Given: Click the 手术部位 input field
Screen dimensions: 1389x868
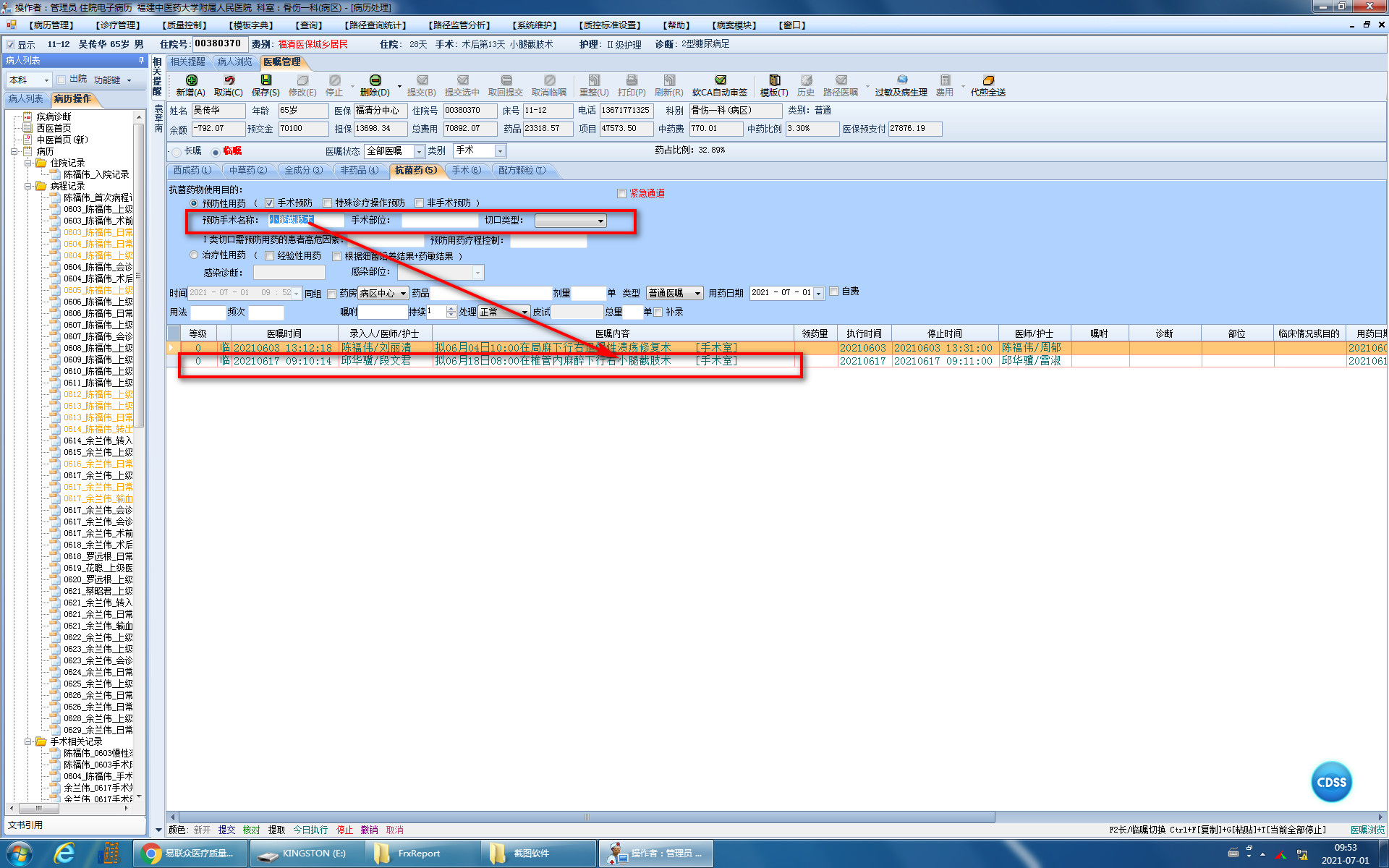Looking at the screenshot, I should (x=440, y=221).
